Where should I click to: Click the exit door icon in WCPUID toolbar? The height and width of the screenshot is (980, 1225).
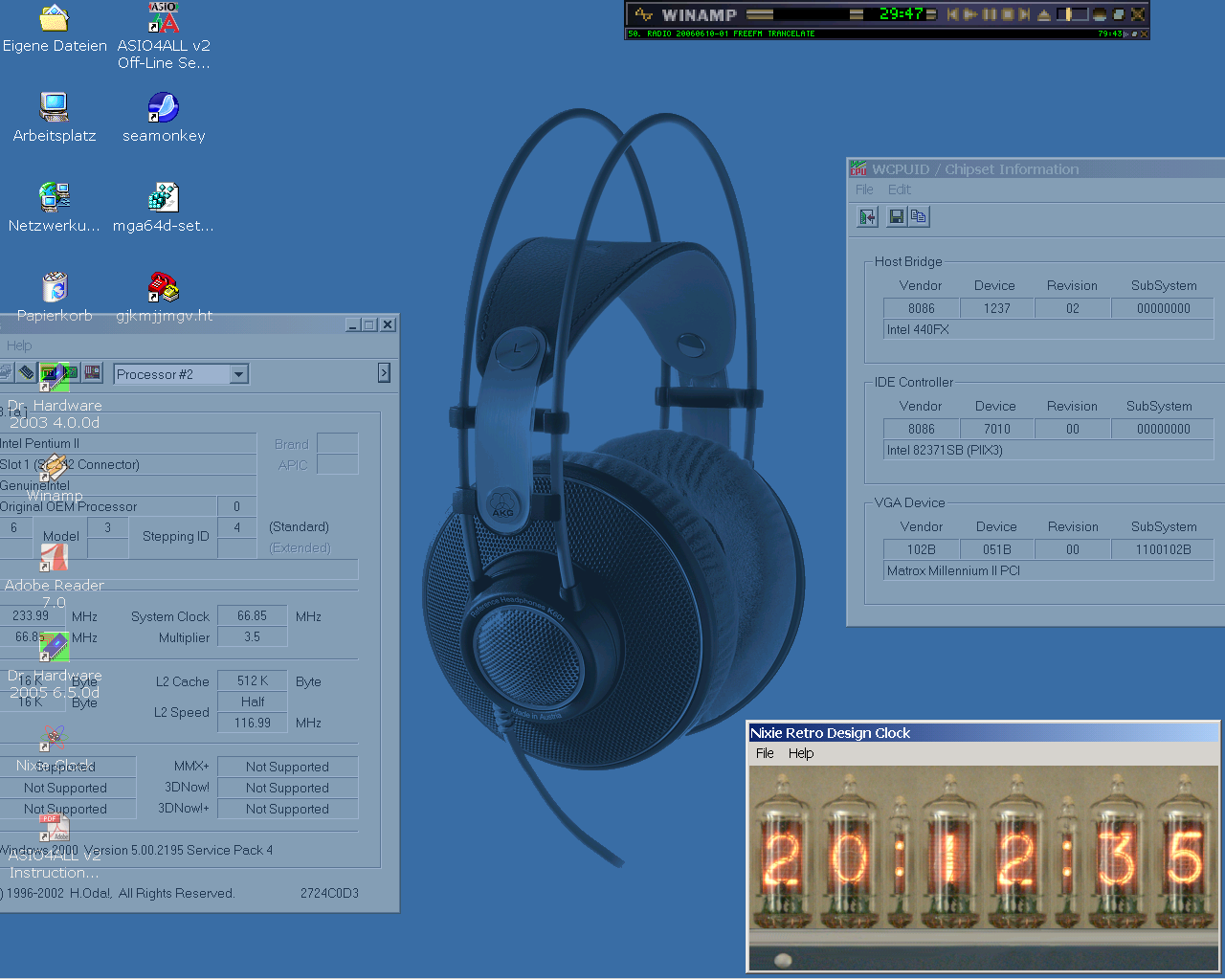867,217
